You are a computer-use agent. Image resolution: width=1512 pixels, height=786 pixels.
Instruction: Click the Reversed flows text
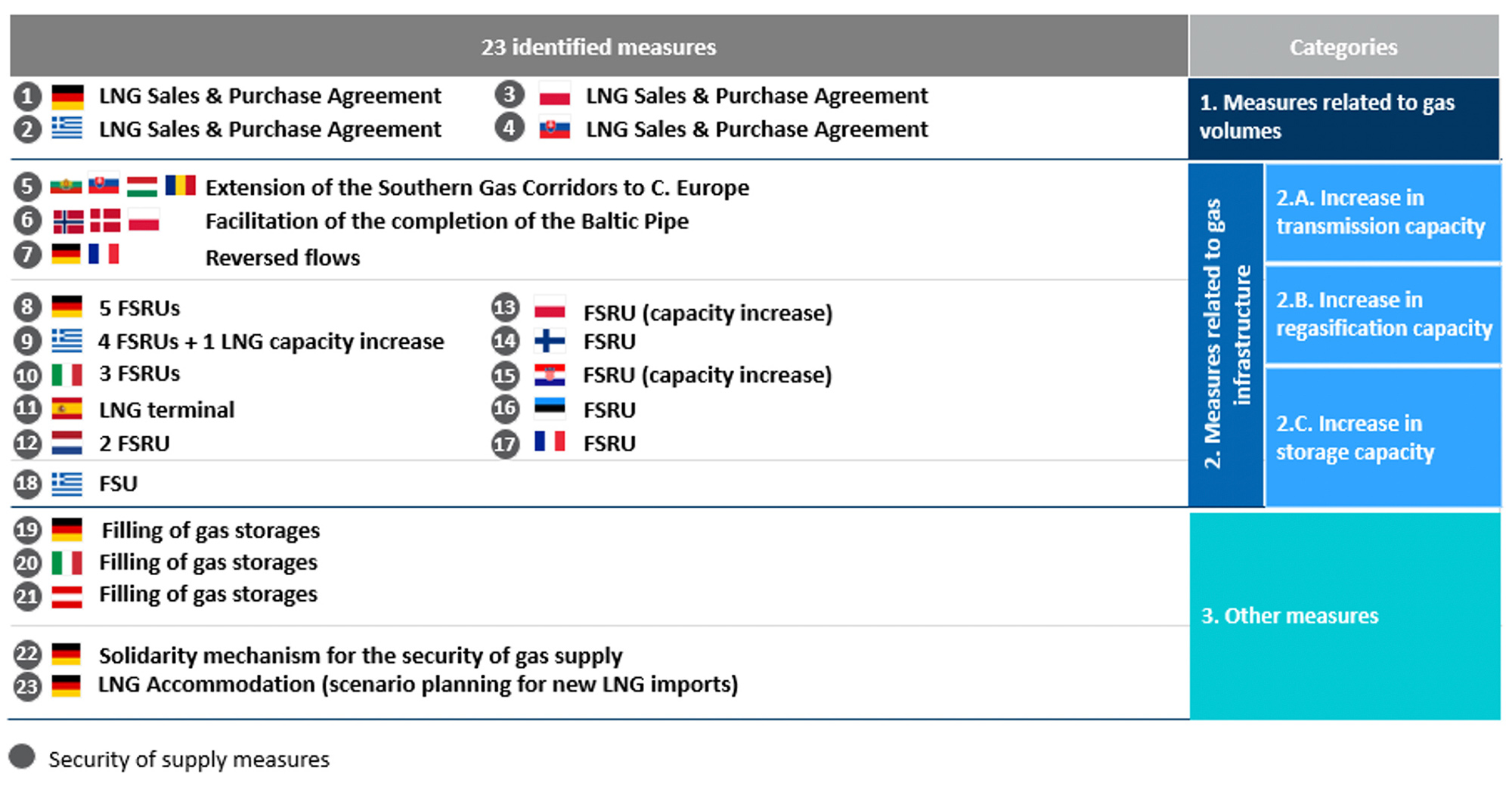pyautogui.click(x=283, y=258)
